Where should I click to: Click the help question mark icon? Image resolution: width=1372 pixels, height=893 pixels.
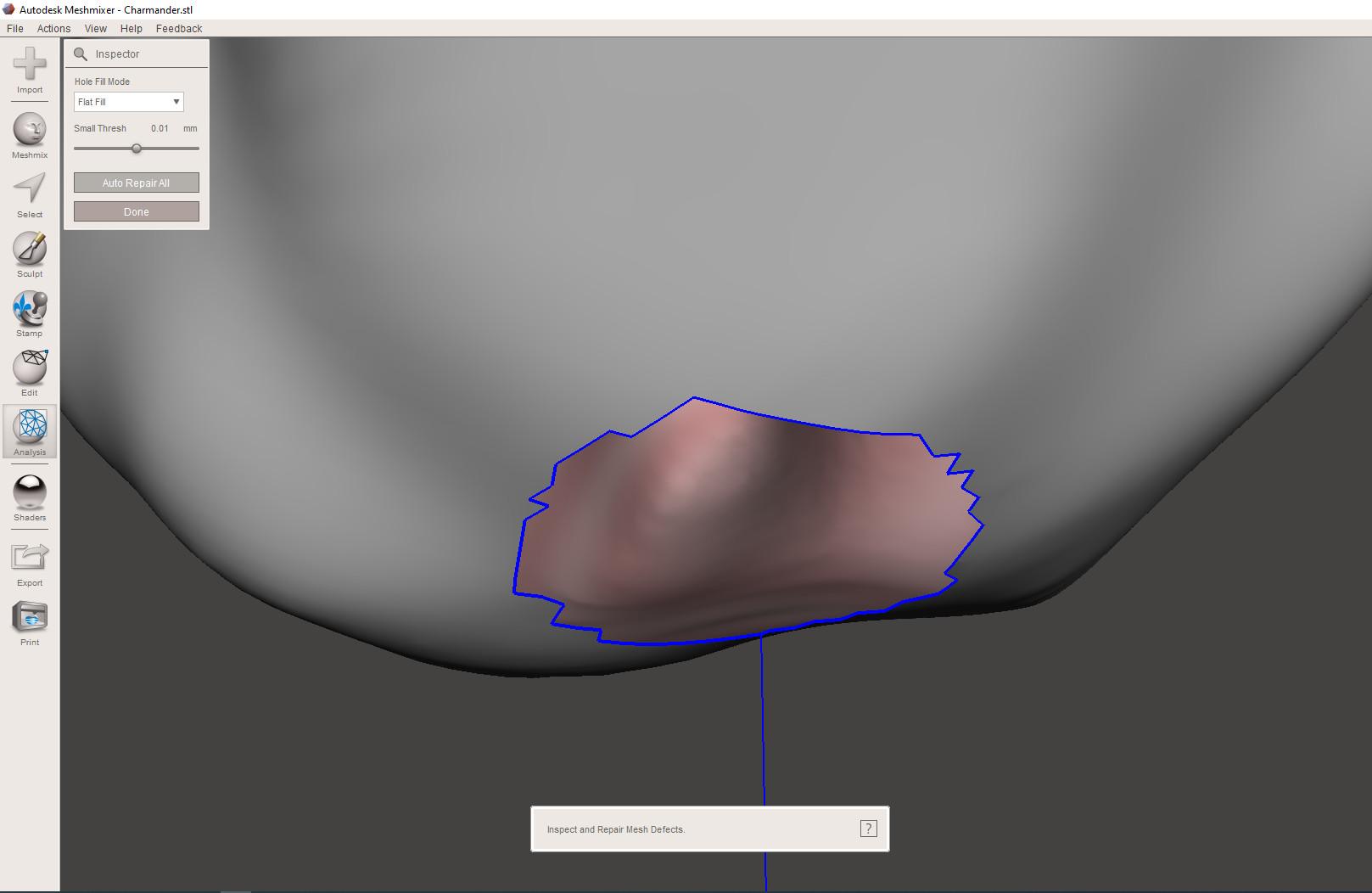tap(868, 828)
